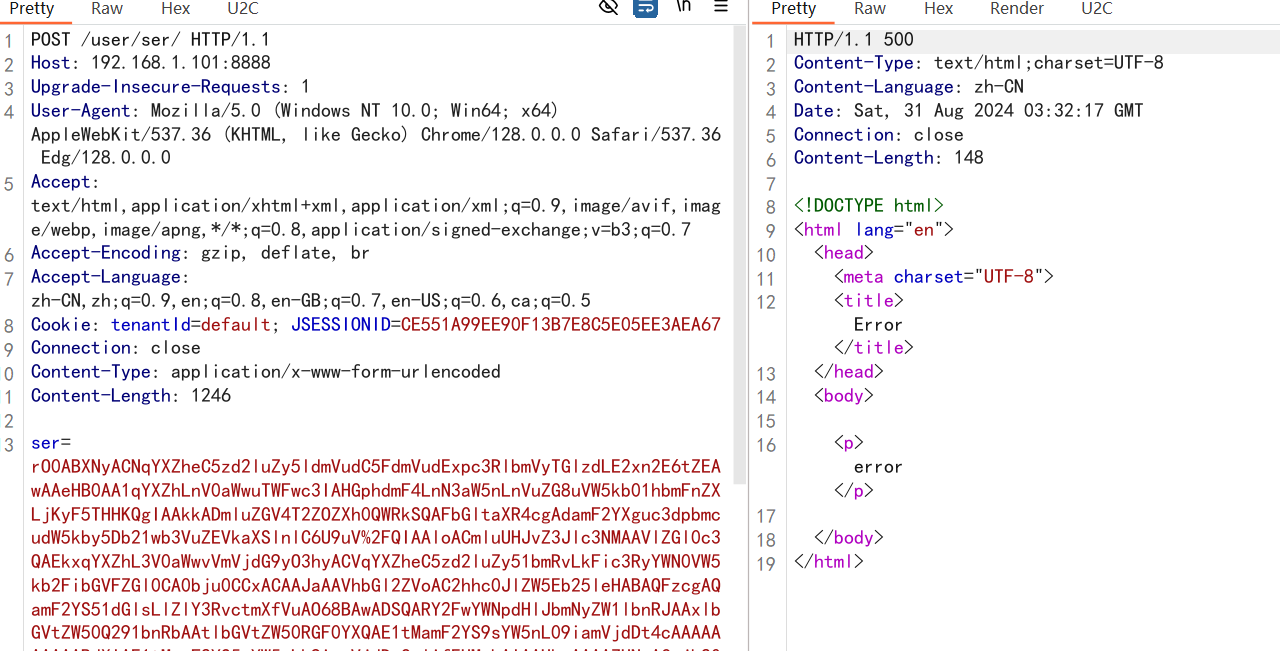Switch to response U2C tab
1280x651 pixels.
click(x=1097, y=9)
